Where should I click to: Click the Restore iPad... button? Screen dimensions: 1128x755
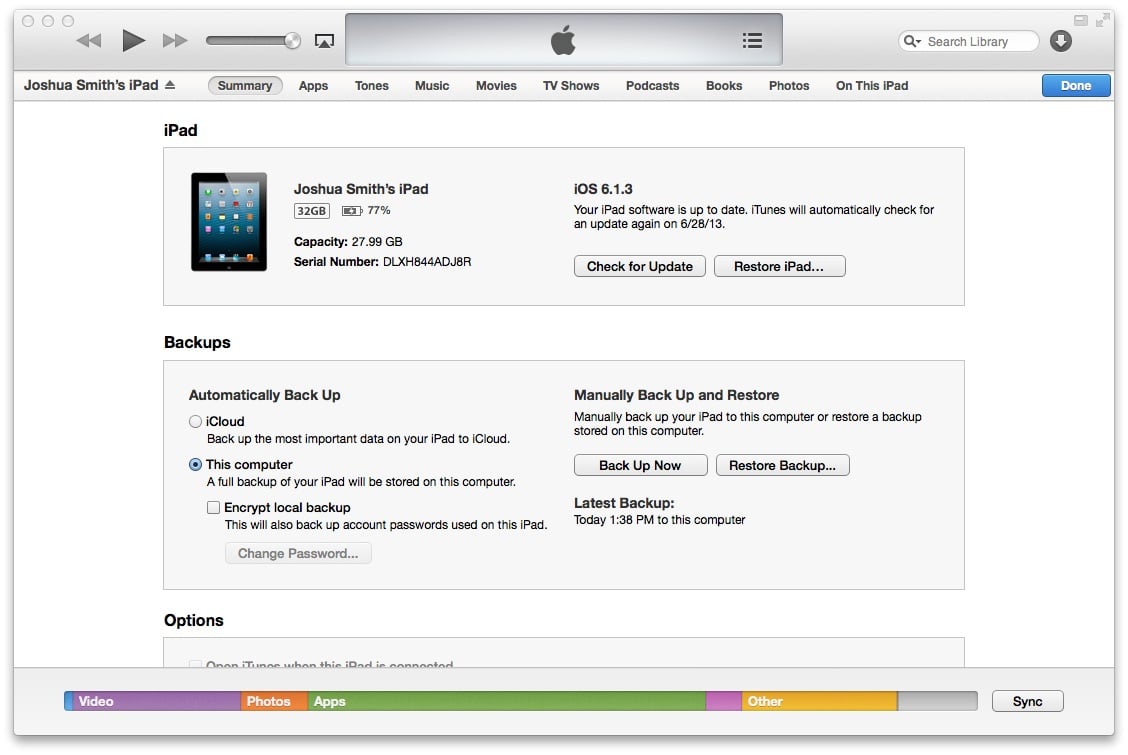click(x=779, y=266)
